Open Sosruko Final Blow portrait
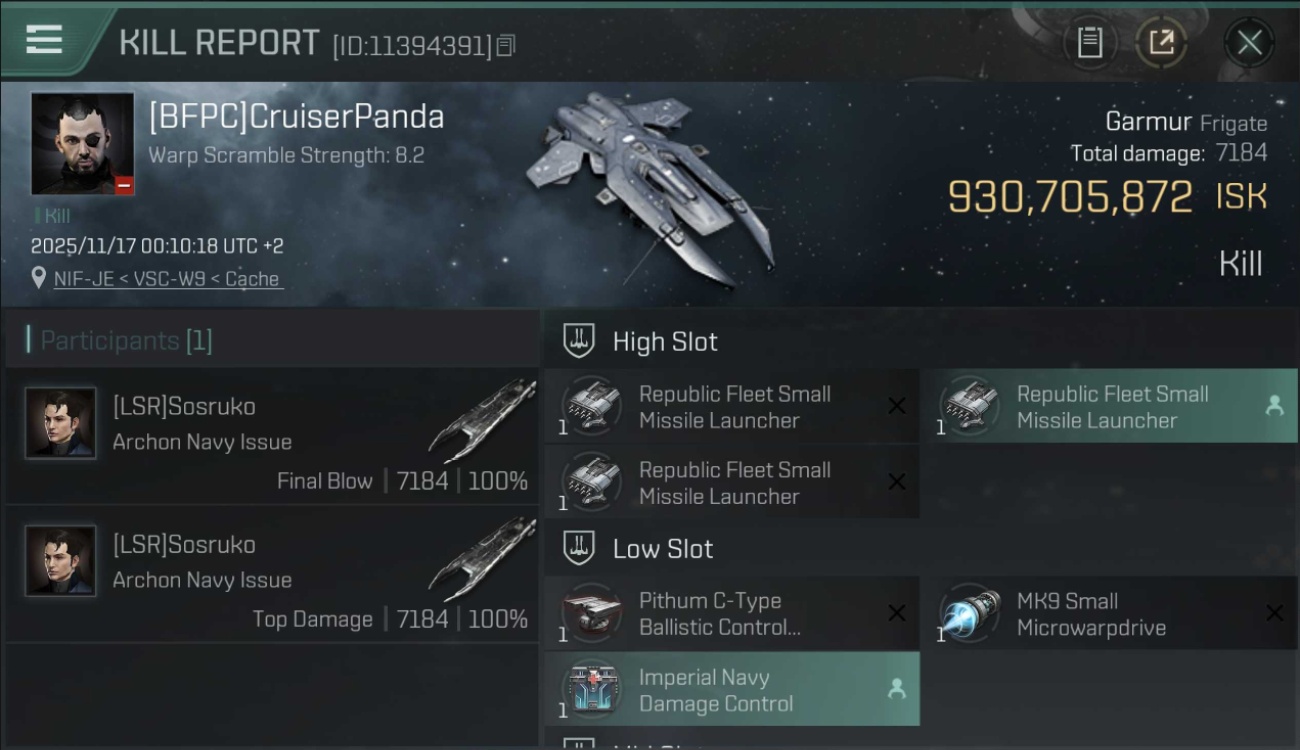1300x750 pixels. (x=61, y=423)
